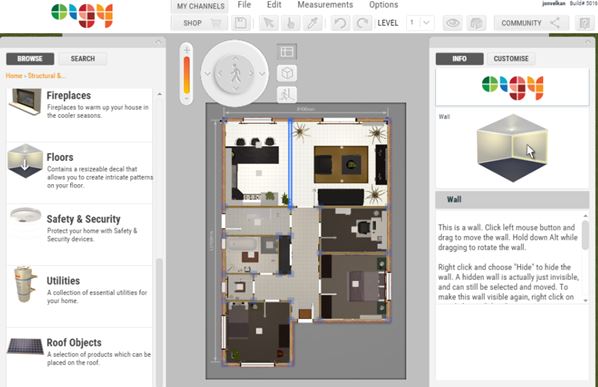Screen dimensions: 598x387
Task: Open the SHOP cart button
Action: tap(199, 23)
